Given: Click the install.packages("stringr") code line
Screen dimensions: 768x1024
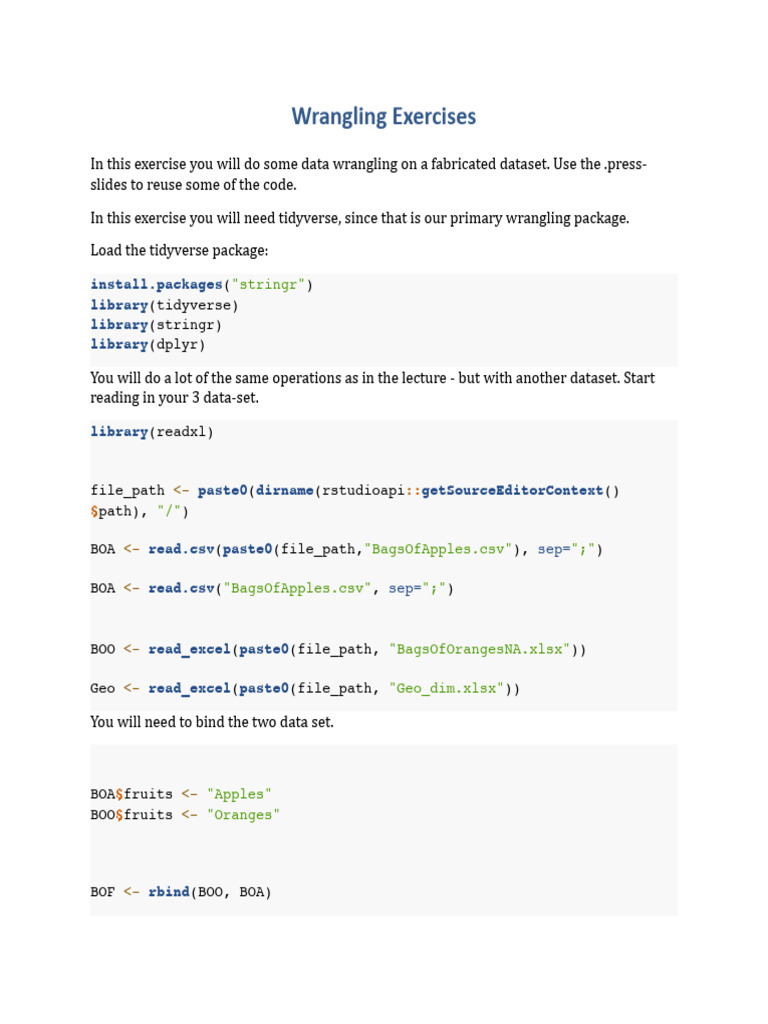Looking at the screenshot, I should coord(201,285).
